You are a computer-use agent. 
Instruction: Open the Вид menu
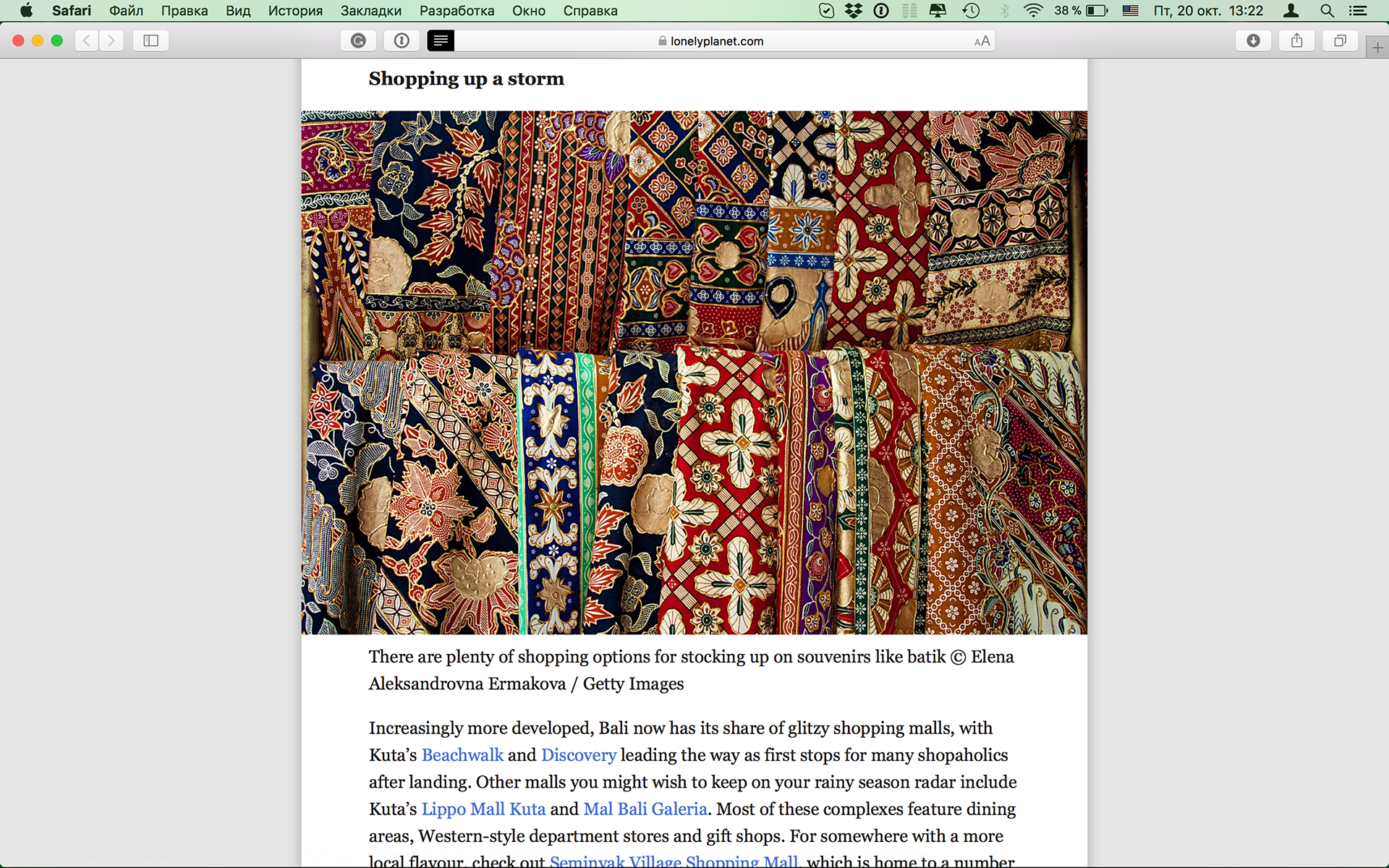click(238, 11)
